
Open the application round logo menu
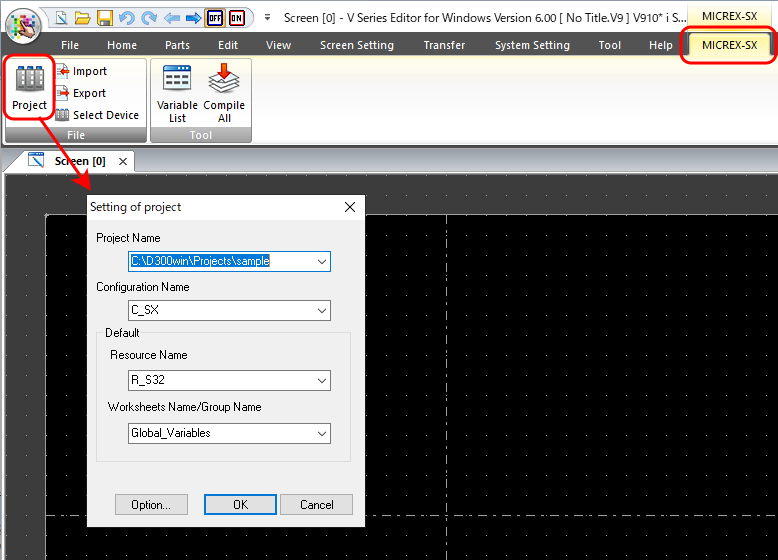click(23, 24)
